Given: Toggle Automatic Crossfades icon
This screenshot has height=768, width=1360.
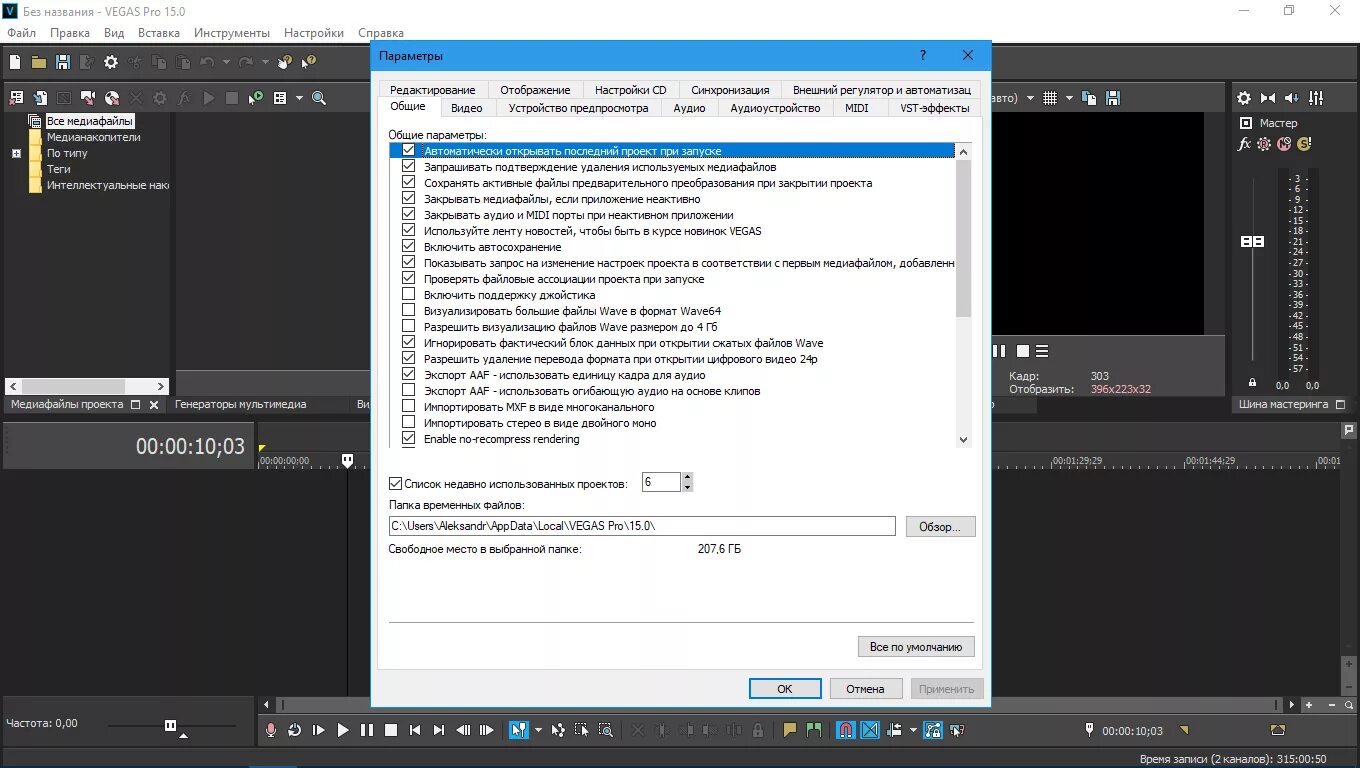Looking at the screenshot, I should (x=870, y=730).
